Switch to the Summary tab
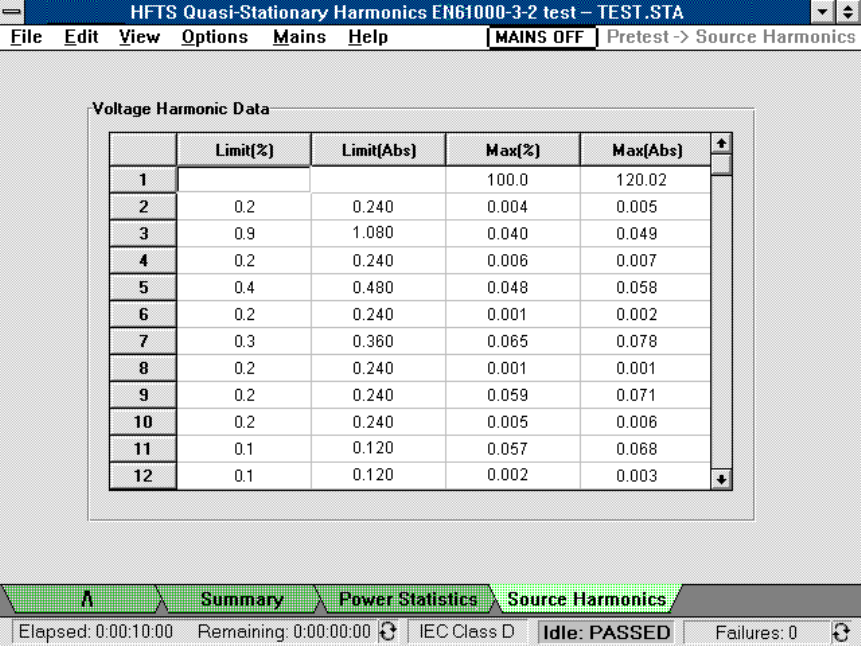 pyautogui.click(x=241, y=600)
